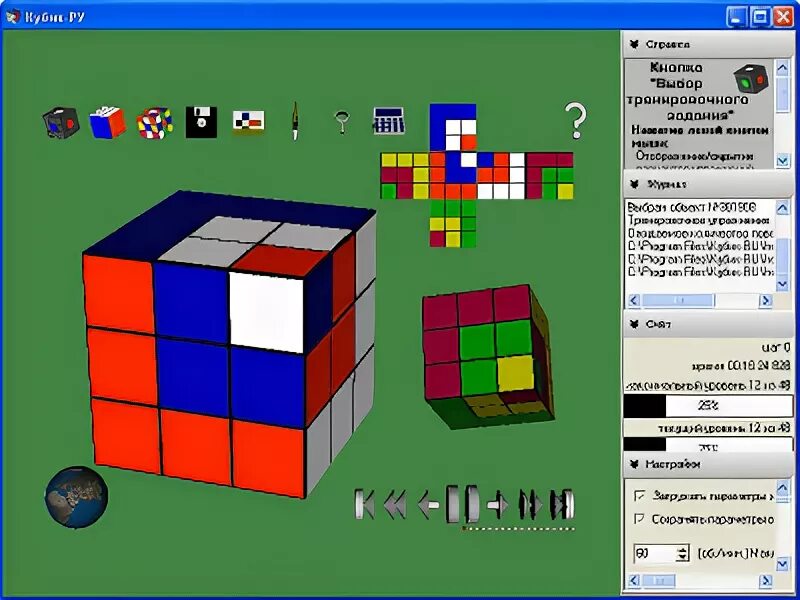Open the calculator icon
800x600 pixels.
[x=389, y=121]
